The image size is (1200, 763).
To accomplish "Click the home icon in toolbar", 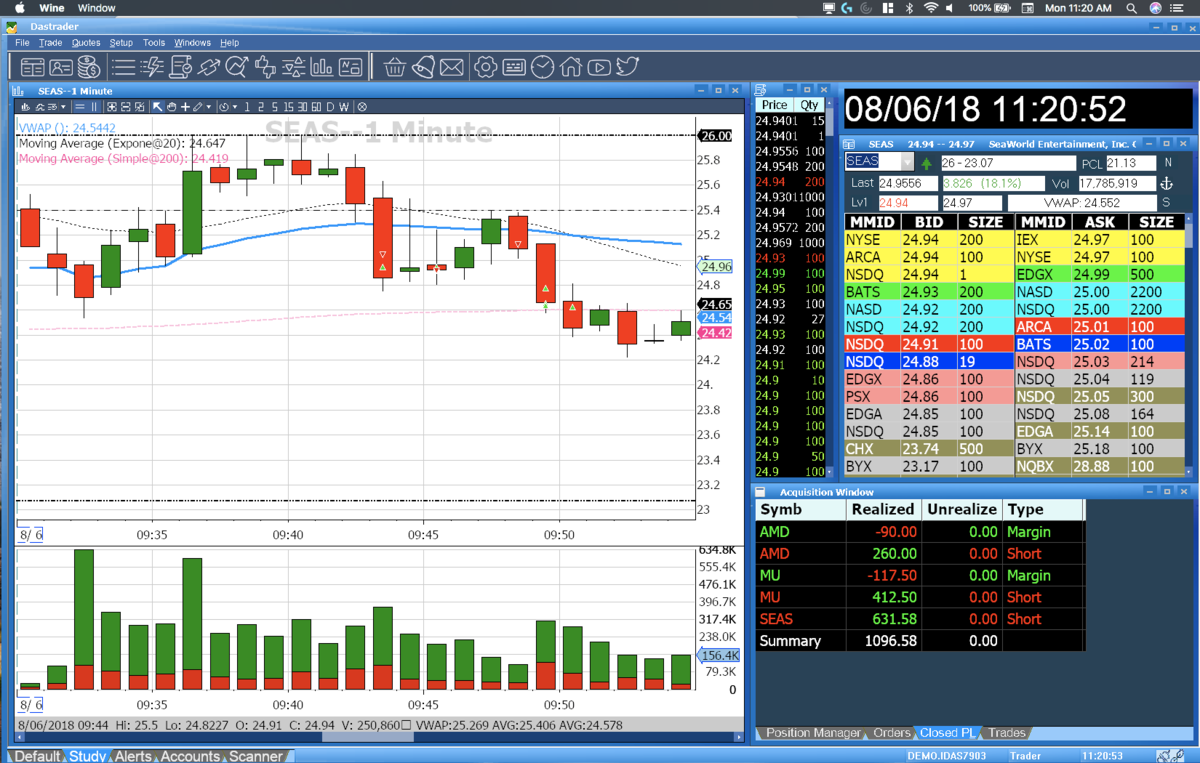I will point(570,67).
